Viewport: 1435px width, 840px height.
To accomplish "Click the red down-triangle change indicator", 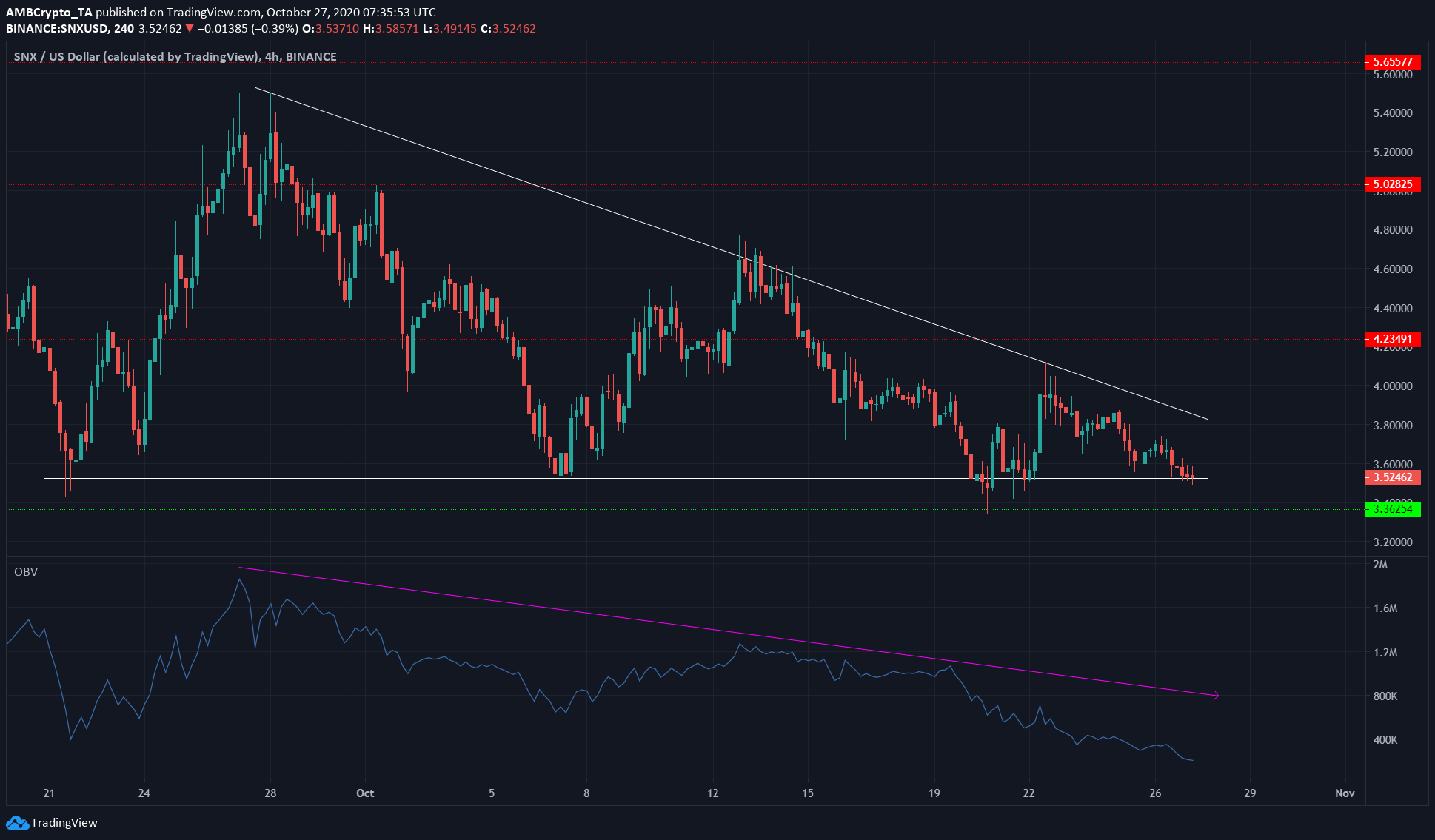I will (190, 29).
